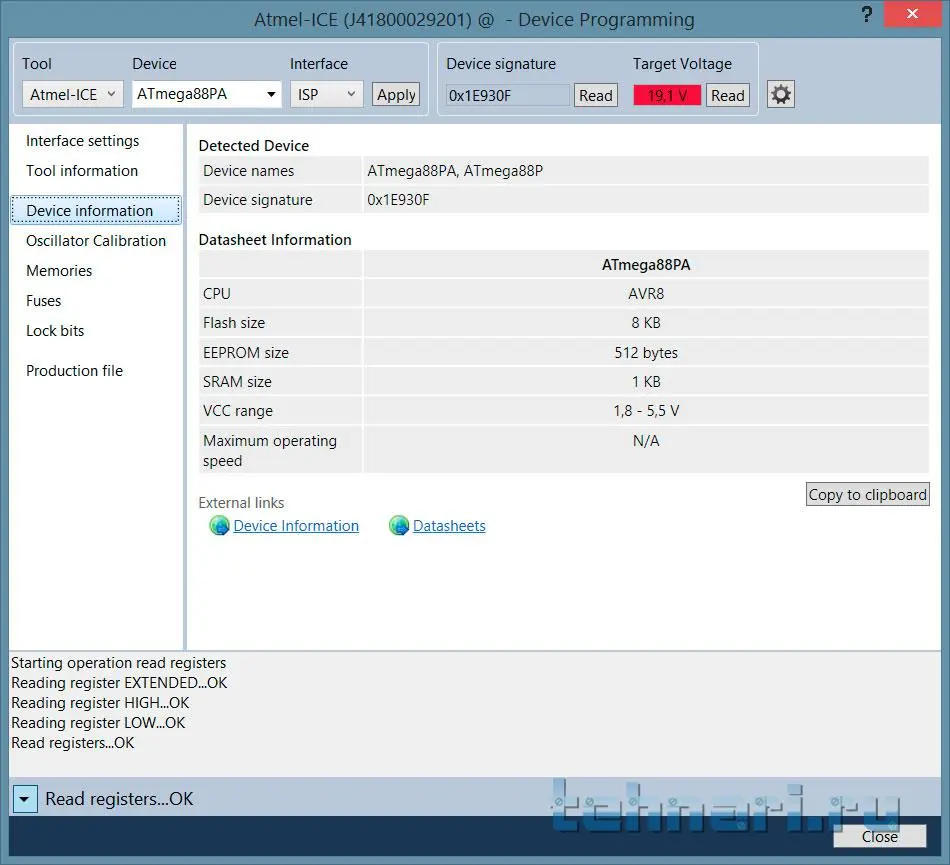Click the status bar text 'Read registers...OK'
Viewport: 950px width, 865px height.
(x=119, y=799)
